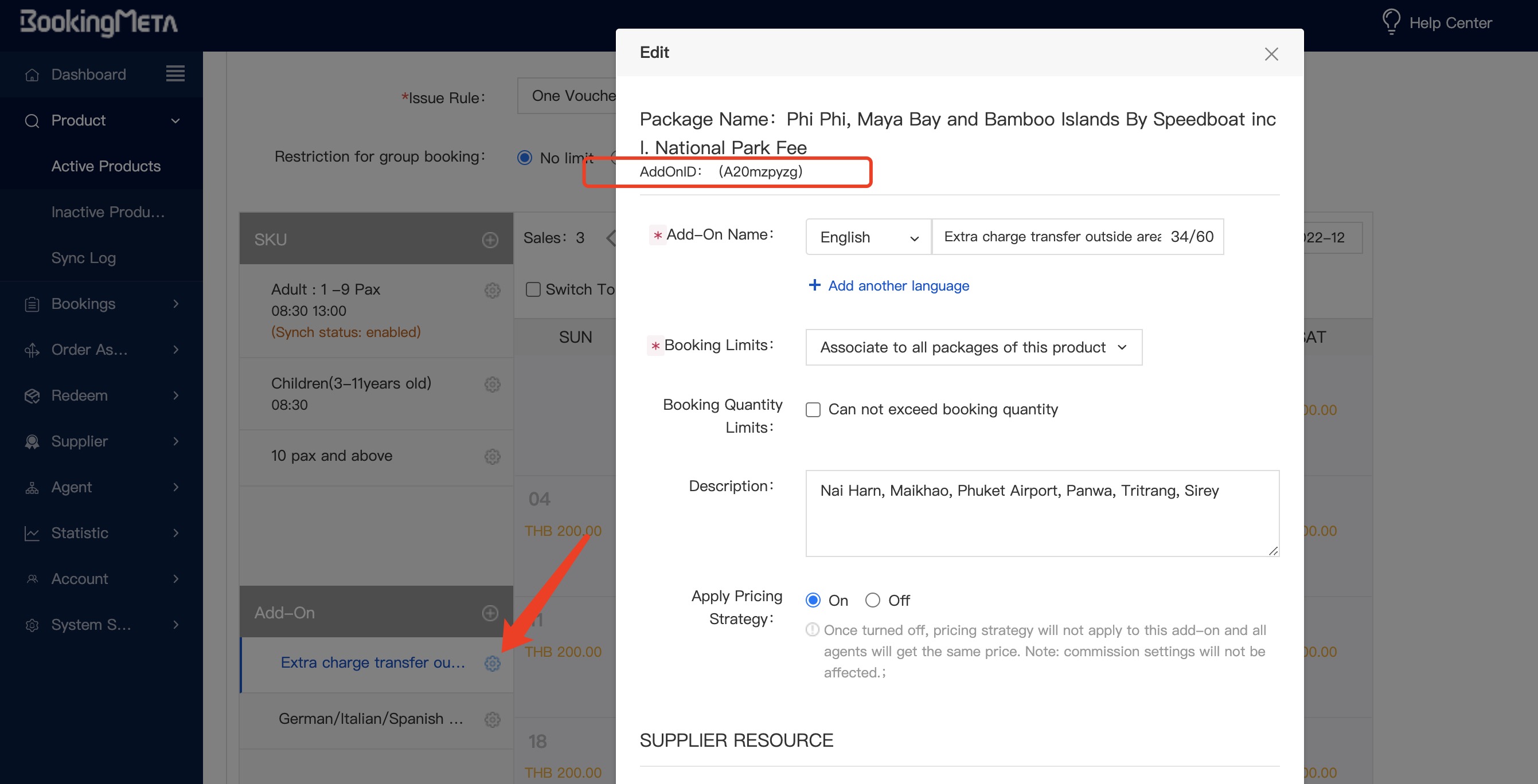The width and height of the screenshot is (1538, 784).
Task: Close the Edit dialog
Action: 1271,54
